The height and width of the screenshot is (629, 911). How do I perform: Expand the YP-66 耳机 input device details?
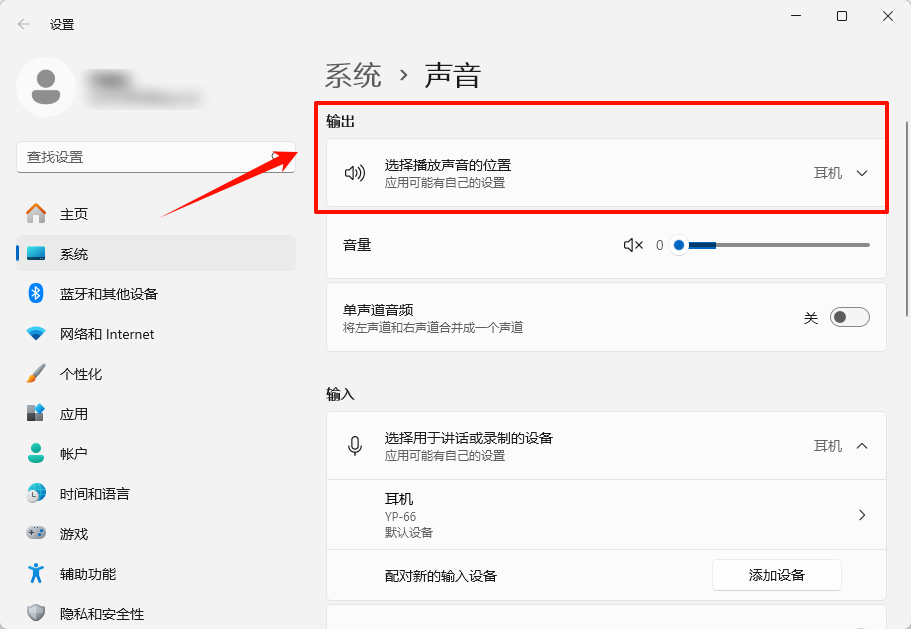click(861, 514)
